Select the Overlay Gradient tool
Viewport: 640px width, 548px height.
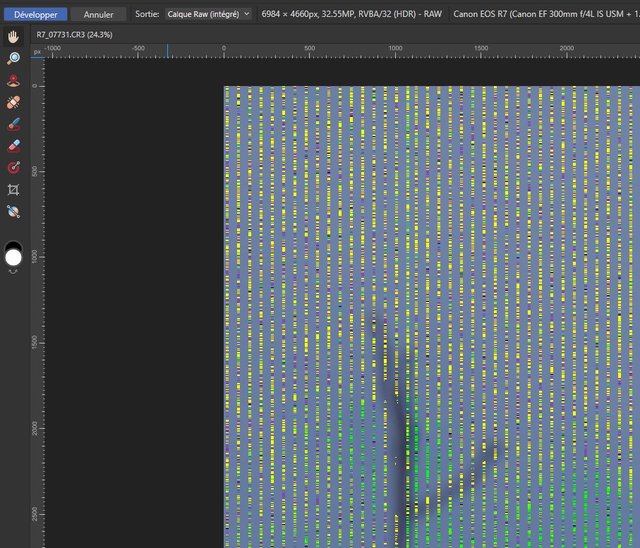(13, 168)
